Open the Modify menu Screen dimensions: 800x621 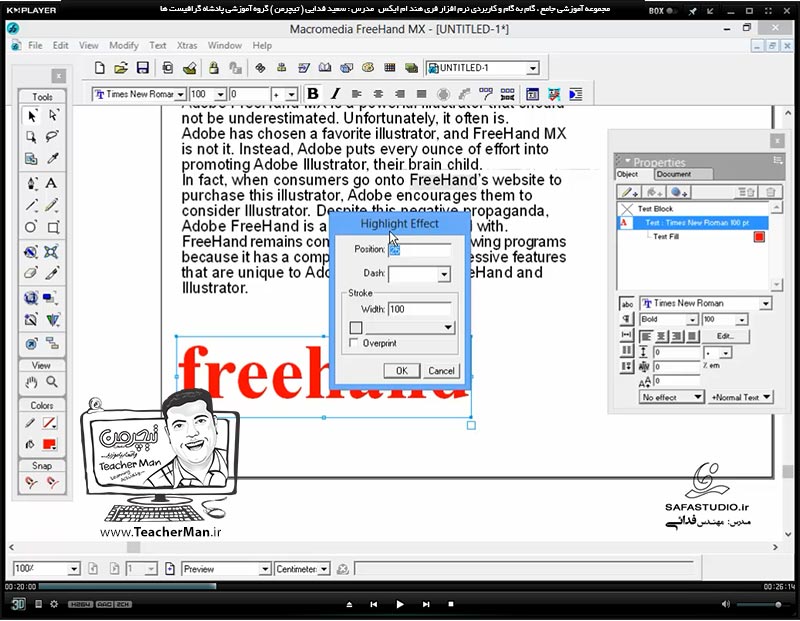coord(123,45)
